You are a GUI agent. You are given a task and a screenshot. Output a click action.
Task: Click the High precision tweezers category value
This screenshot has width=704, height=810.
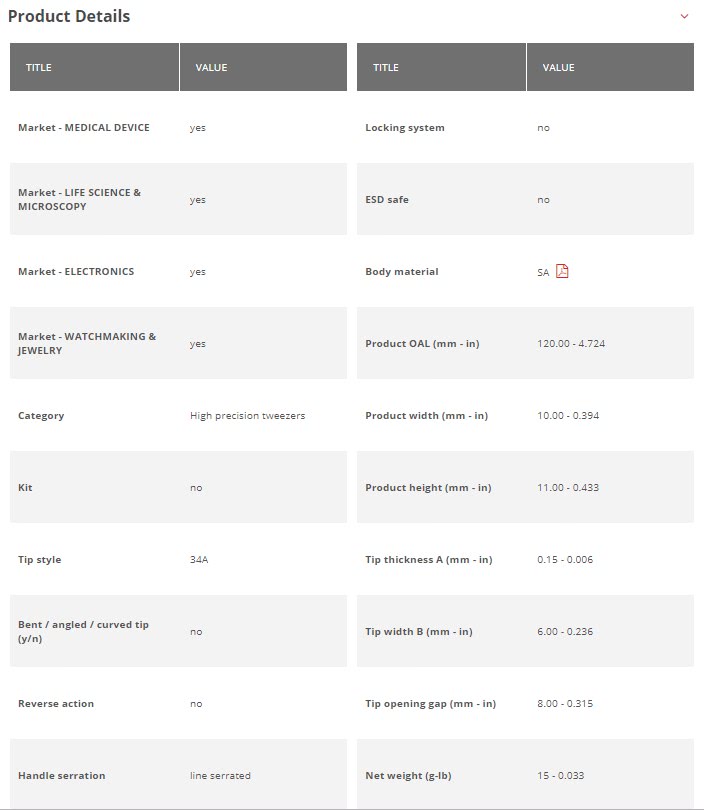point(247,415)
